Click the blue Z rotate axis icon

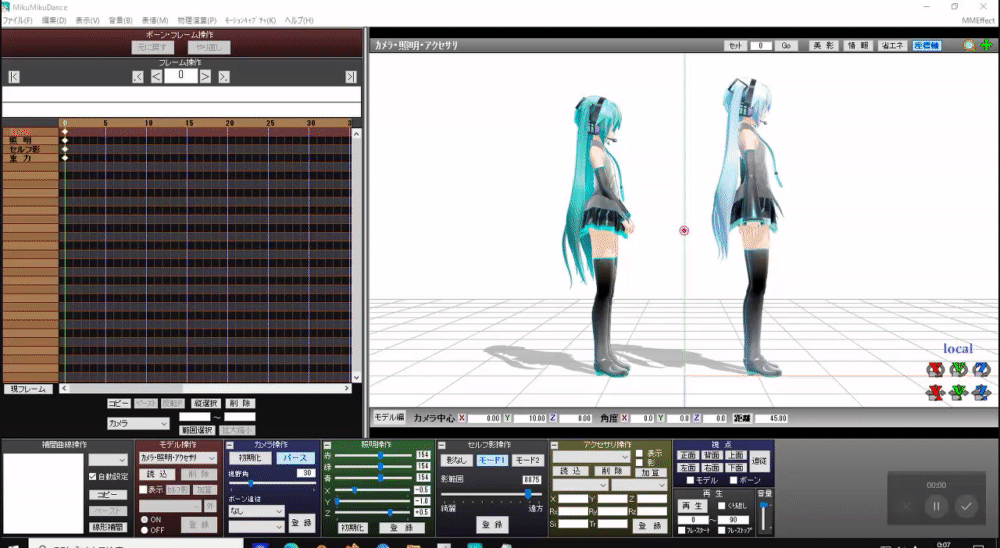[x=982, y=369]
